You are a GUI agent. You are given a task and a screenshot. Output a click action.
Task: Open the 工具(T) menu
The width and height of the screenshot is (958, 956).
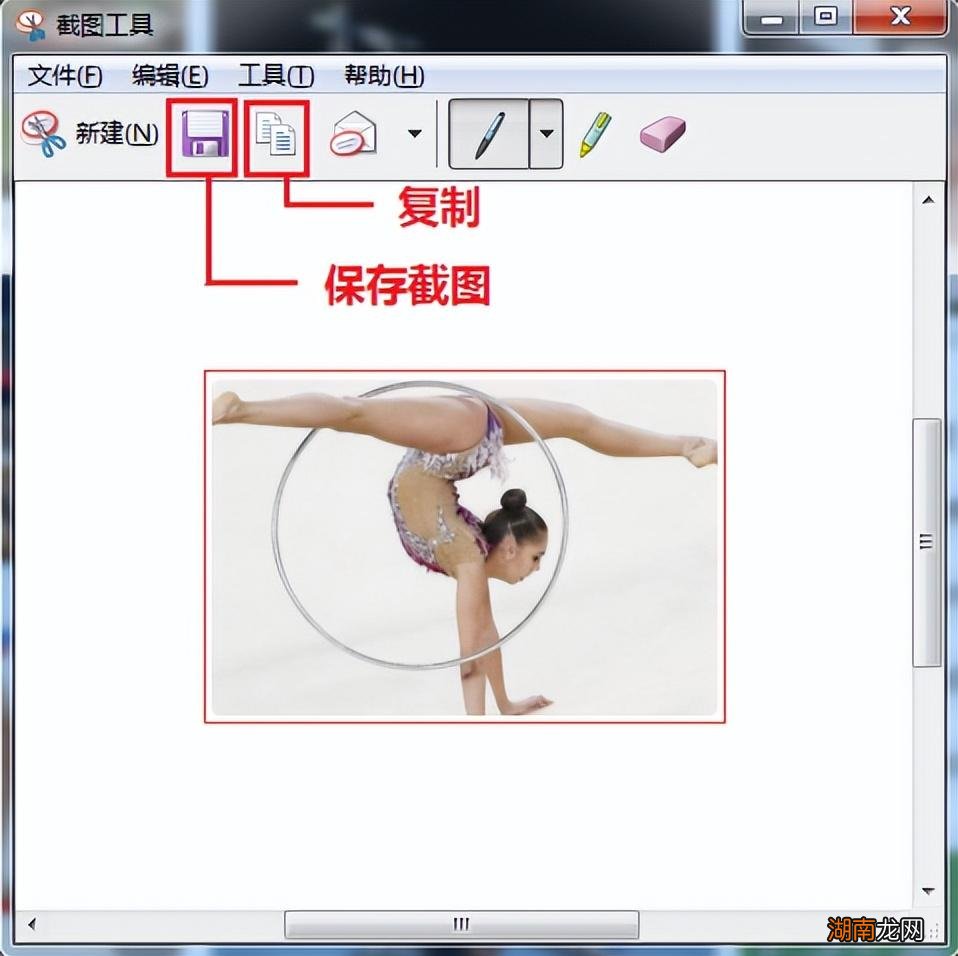pyautogui.click(x=272, y=76)
